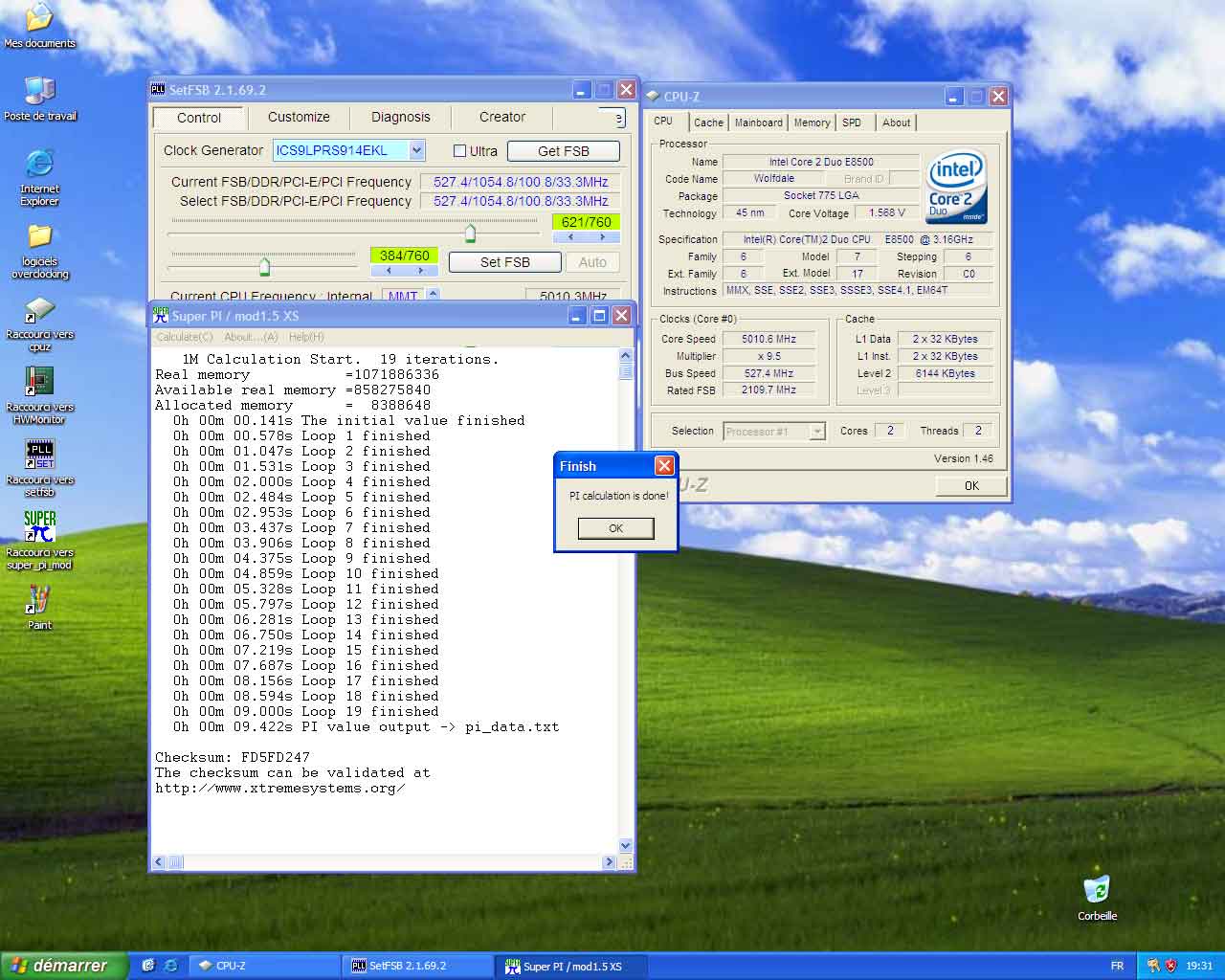
Task: Click Set FSB button
Action: coord(504,262)
